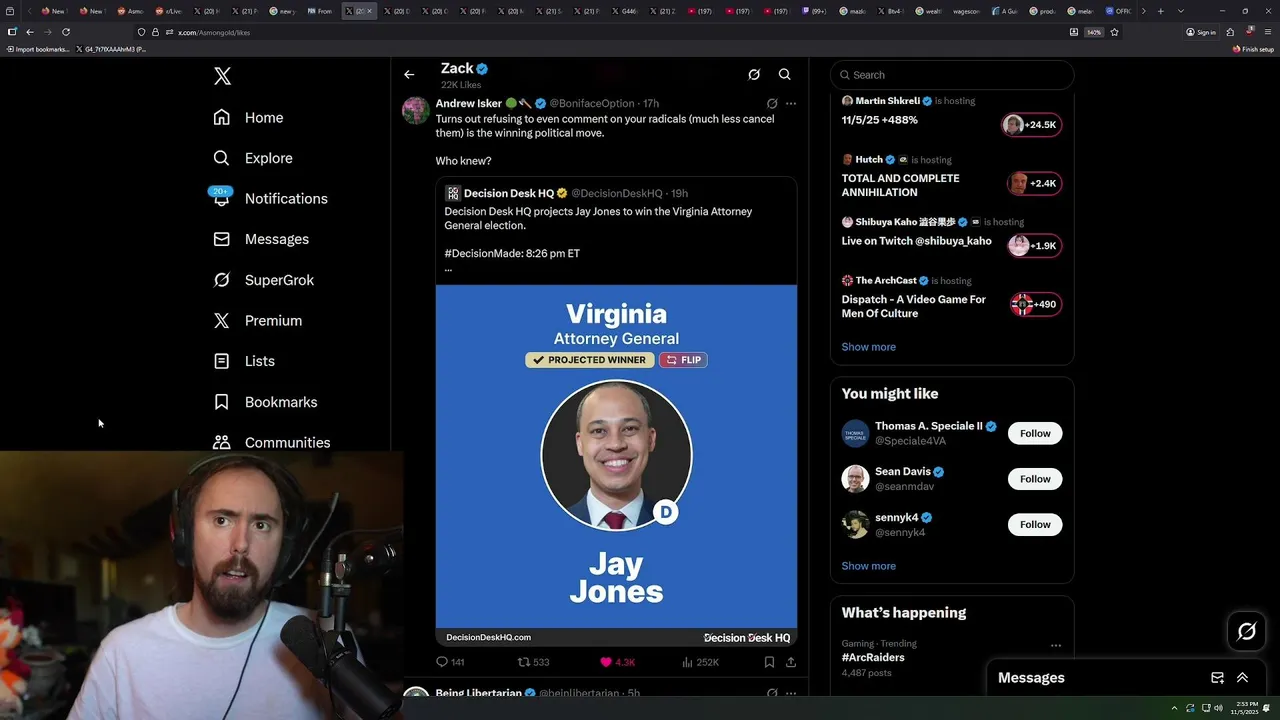This screenshot has width=1280, height=720.
Task: Click the Notifications bell icon with badge
Action: click(x=221, y=196)
